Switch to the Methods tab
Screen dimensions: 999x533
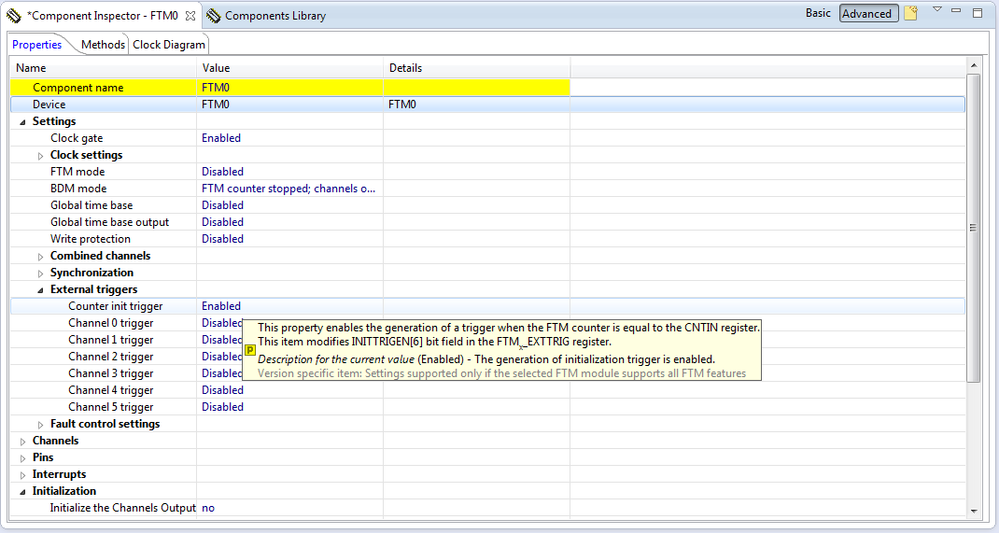click(103, 45)
